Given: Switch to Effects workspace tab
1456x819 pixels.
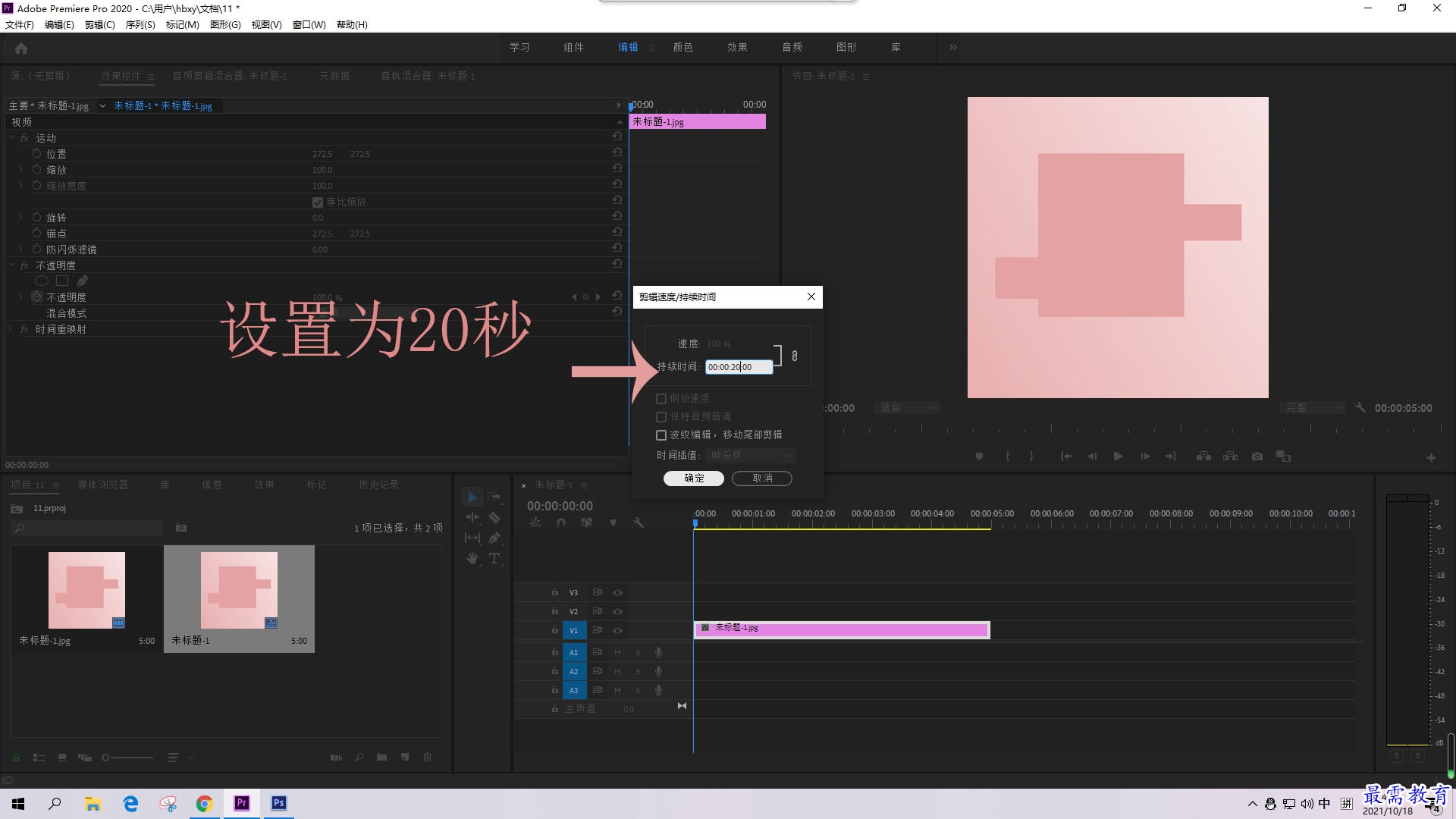Looking at the screenshot, I should pyautogui.click(x=737, y=47).
